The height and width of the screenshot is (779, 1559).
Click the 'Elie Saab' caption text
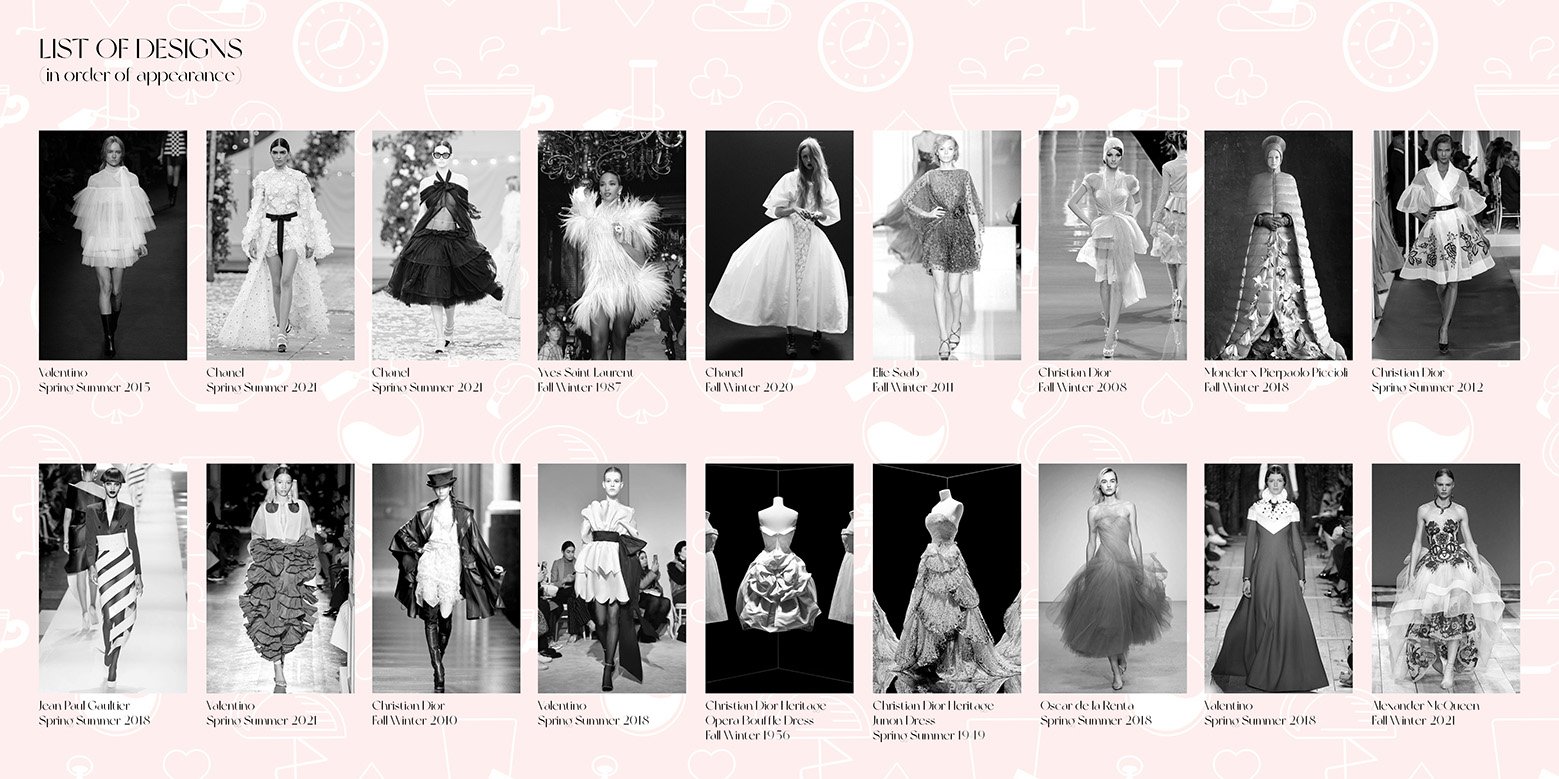895,373
